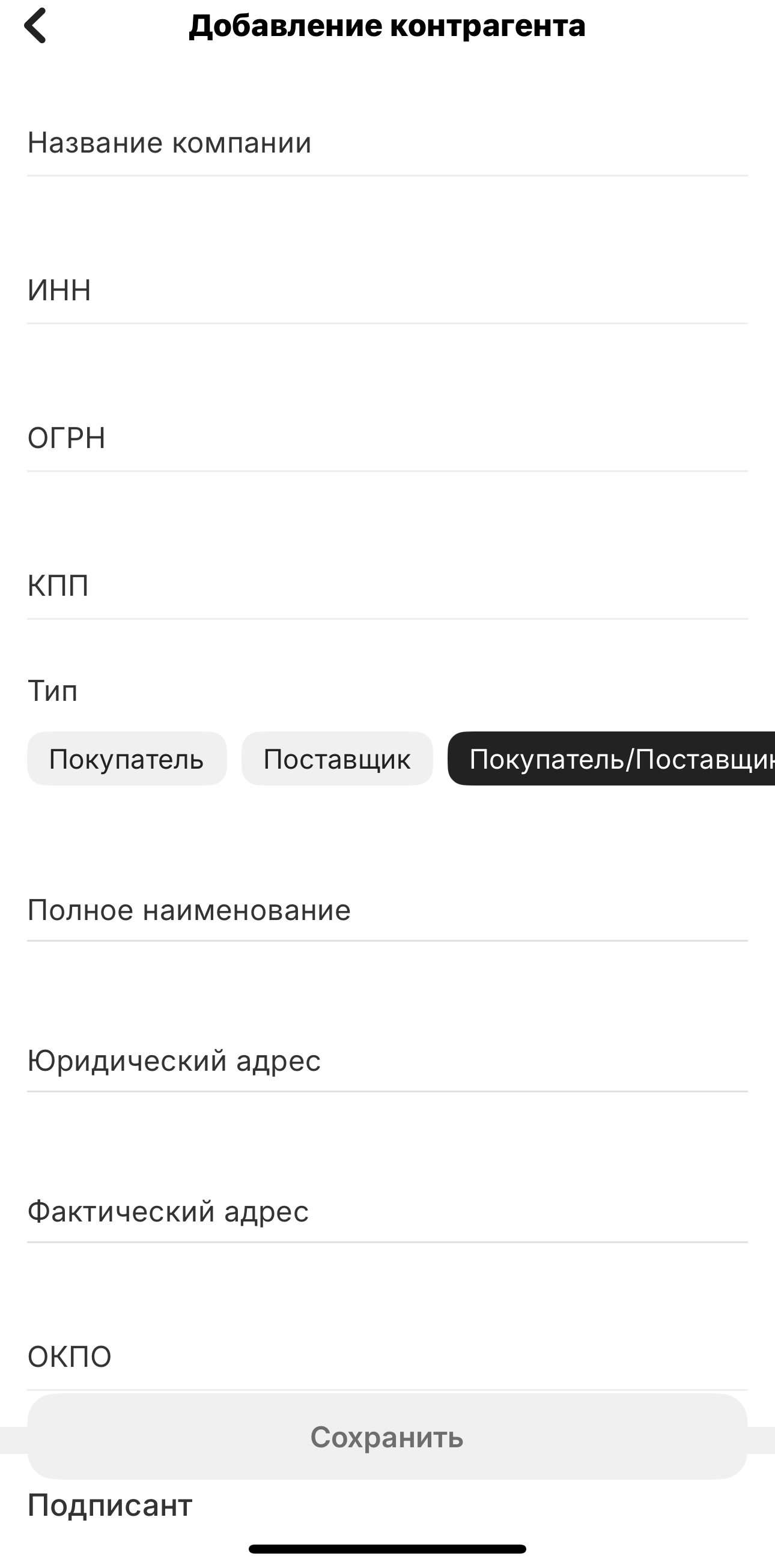The image size is (775, 1568).
Task: Click into the ИНН input
Action: 387,290
